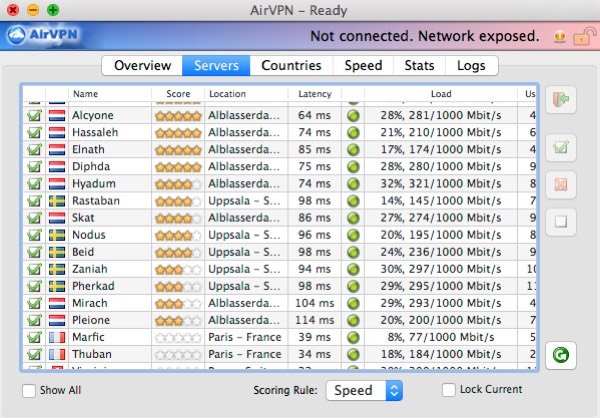Click the AirVPN logo in the banner
The height and width of the screenshot is (418, 600).
click(x=44, y=37)
